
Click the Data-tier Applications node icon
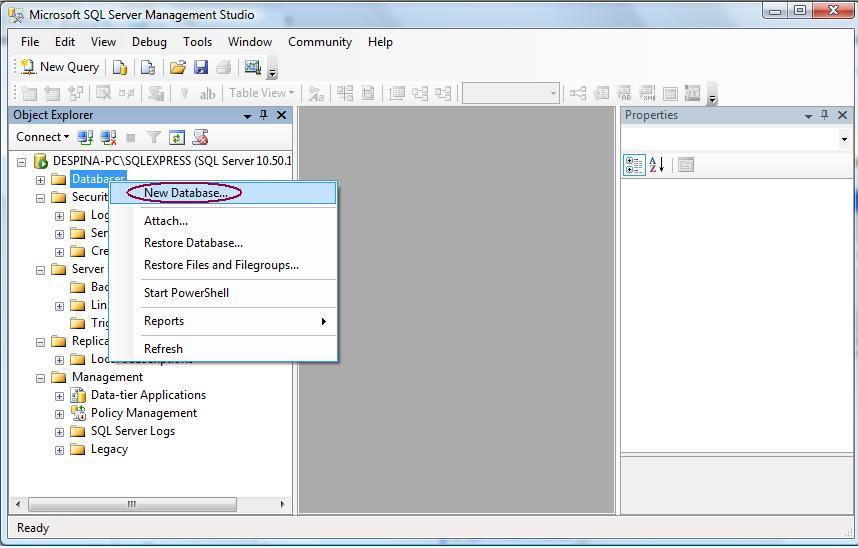click(x=78, y=395)
